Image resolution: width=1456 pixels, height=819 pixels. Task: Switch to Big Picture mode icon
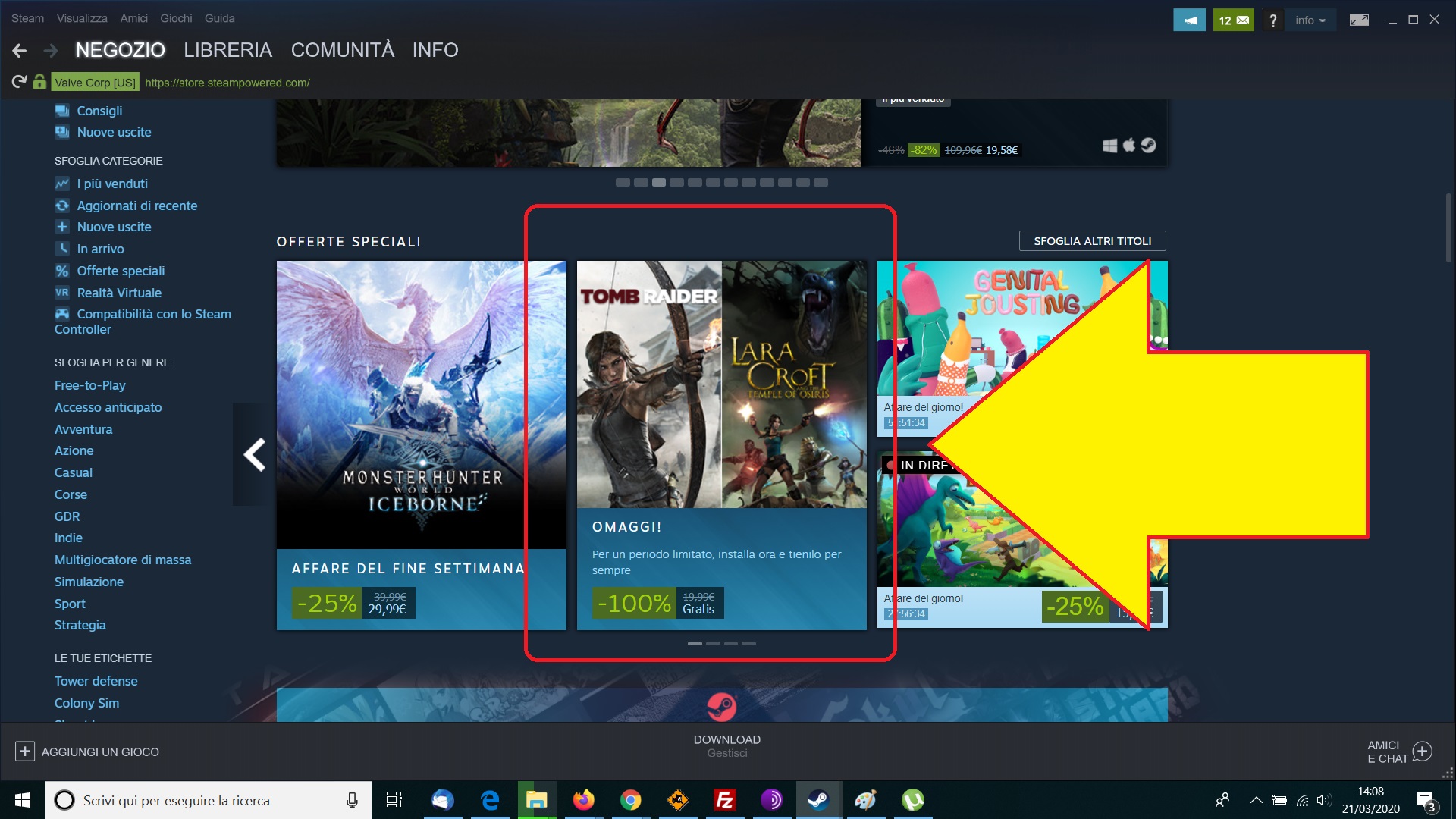pyautogui.click(x=1359, y=20)
